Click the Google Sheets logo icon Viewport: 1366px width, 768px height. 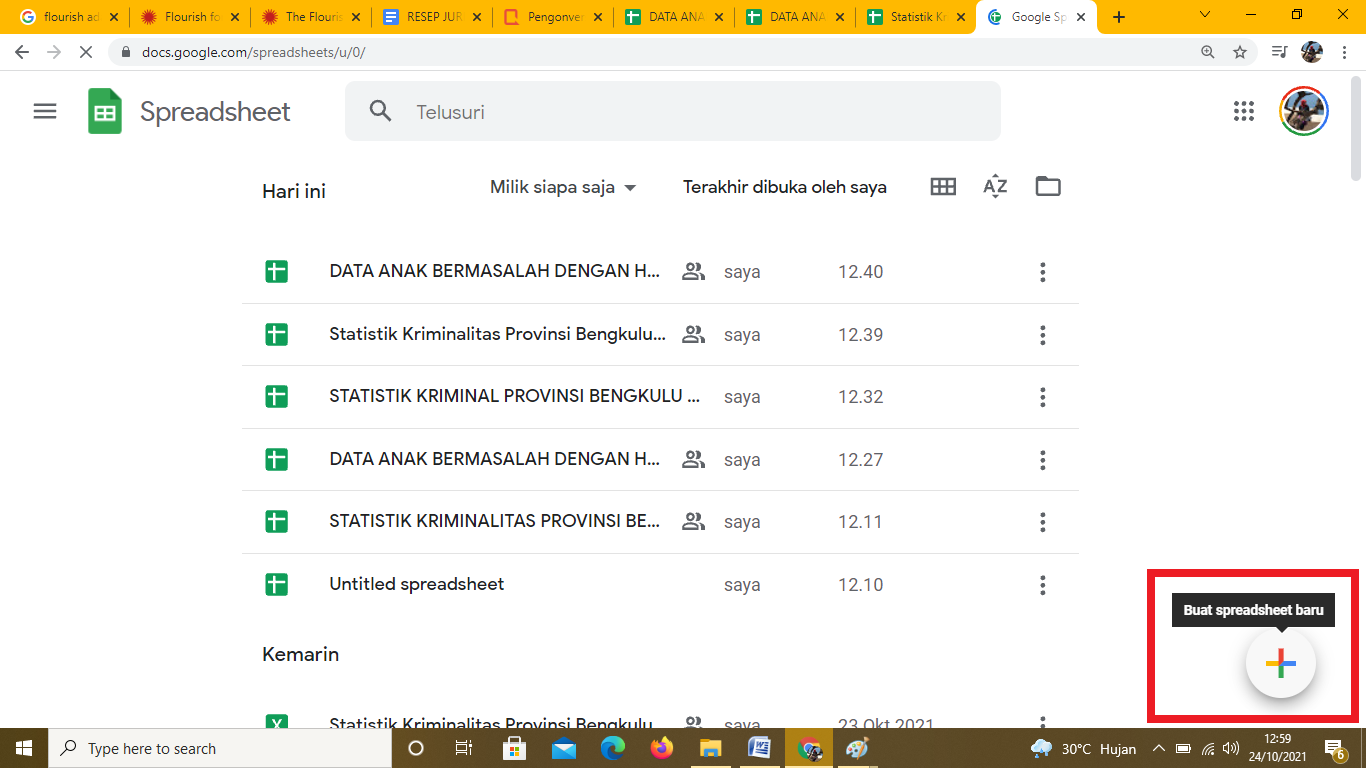[x=104, y=111]
